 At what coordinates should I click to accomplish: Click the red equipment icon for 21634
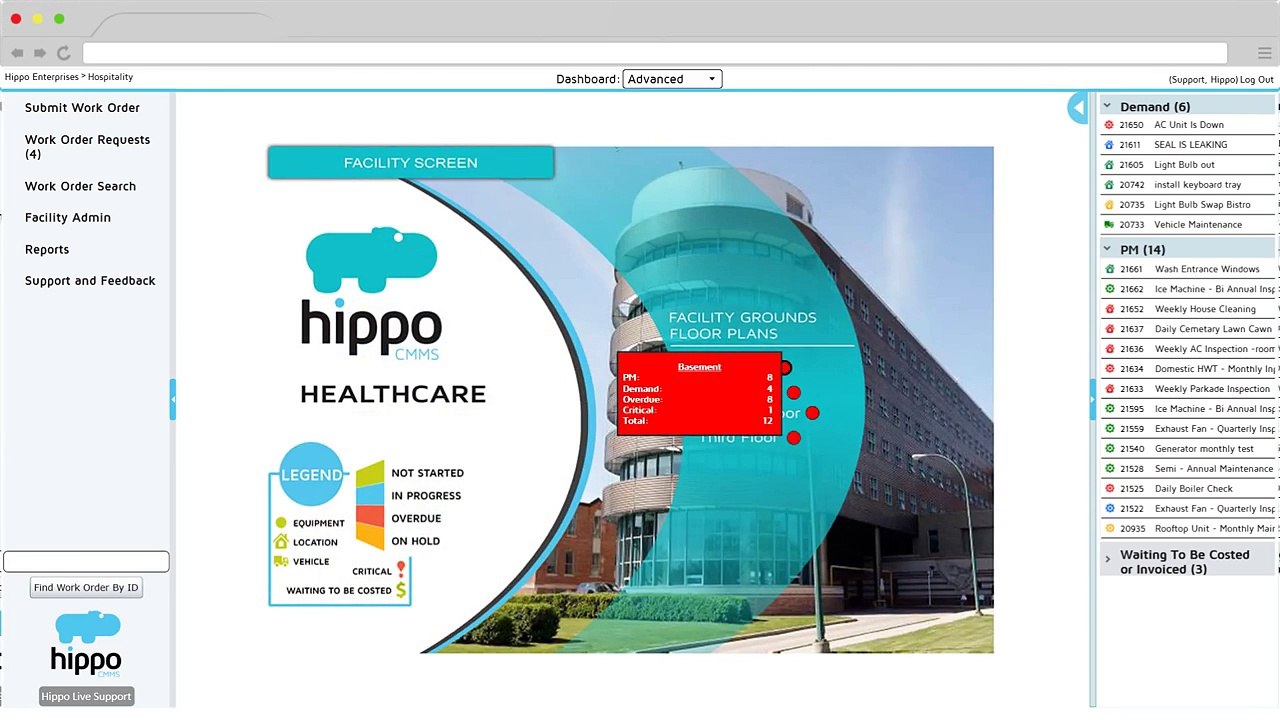[1109, 369]
